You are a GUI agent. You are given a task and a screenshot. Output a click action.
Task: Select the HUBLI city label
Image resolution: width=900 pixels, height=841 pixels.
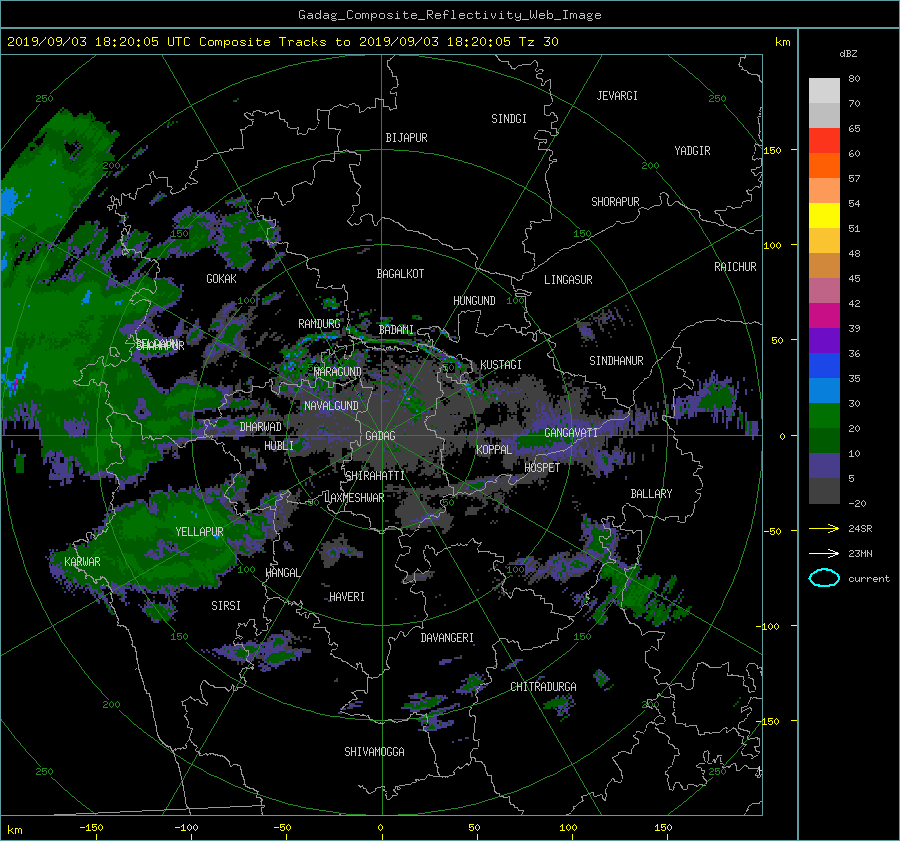coord(279,445)
